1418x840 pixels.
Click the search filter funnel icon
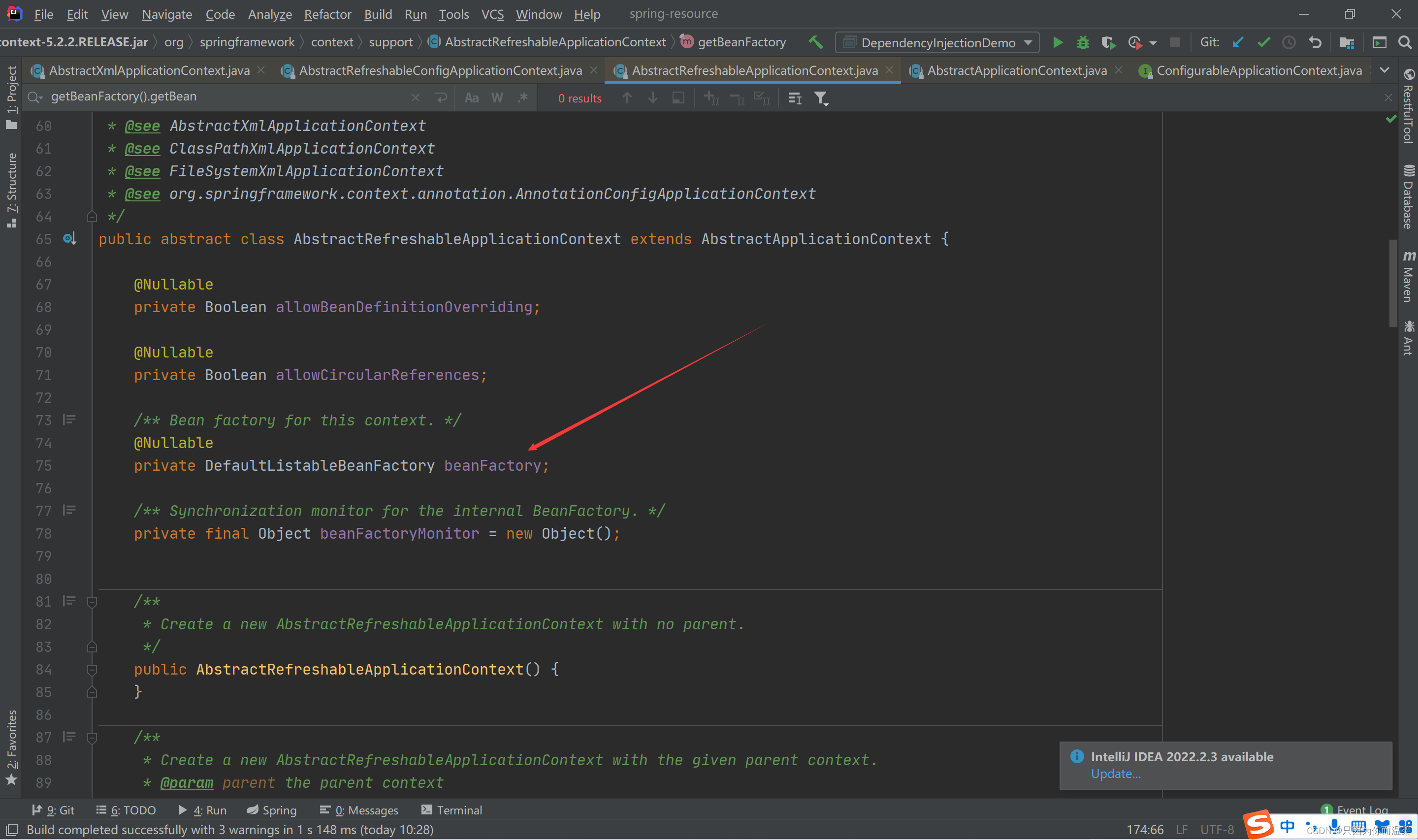(820, 98)
